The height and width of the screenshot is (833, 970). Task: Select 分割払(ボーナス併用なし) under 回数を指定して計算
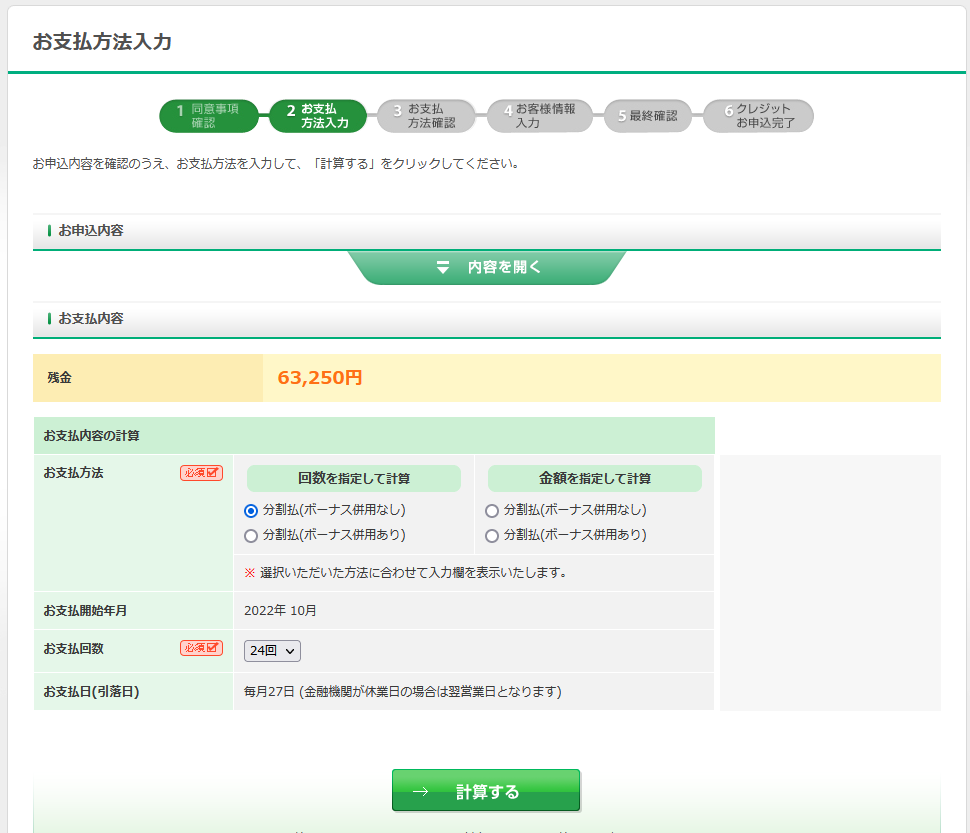click(x=251, y=511)
